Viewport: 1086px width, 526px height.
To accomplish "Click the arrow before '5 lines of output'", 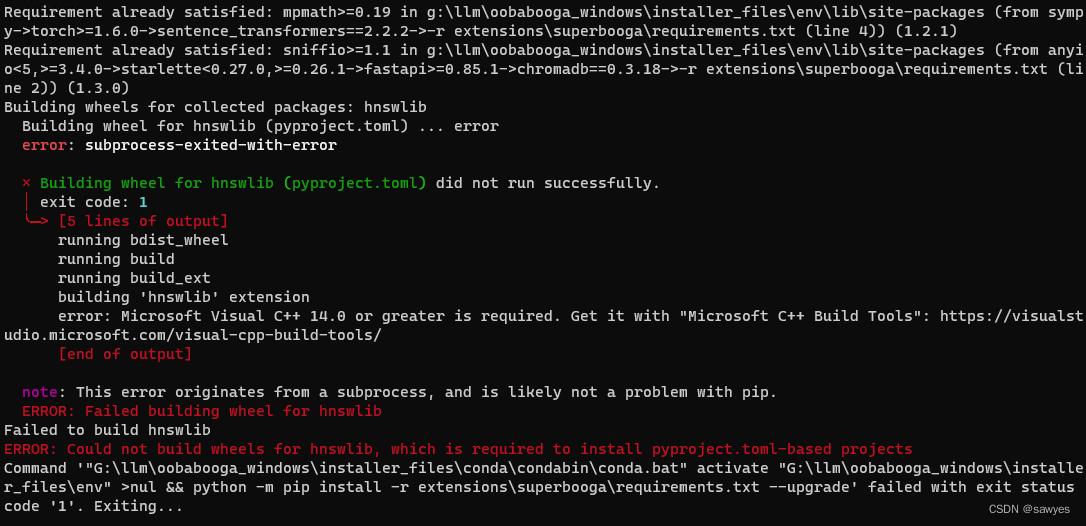I will tap(36, 222).
